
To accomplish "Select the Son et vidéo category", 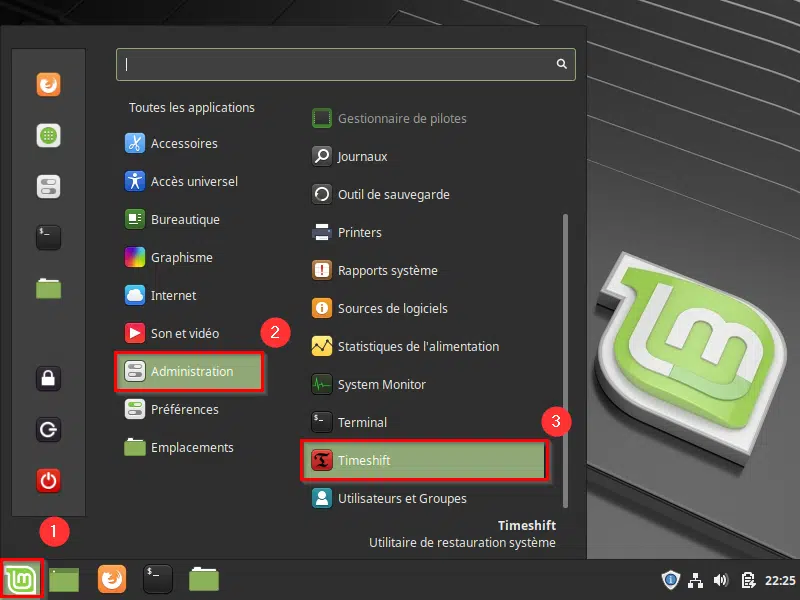I will [191, 334].
